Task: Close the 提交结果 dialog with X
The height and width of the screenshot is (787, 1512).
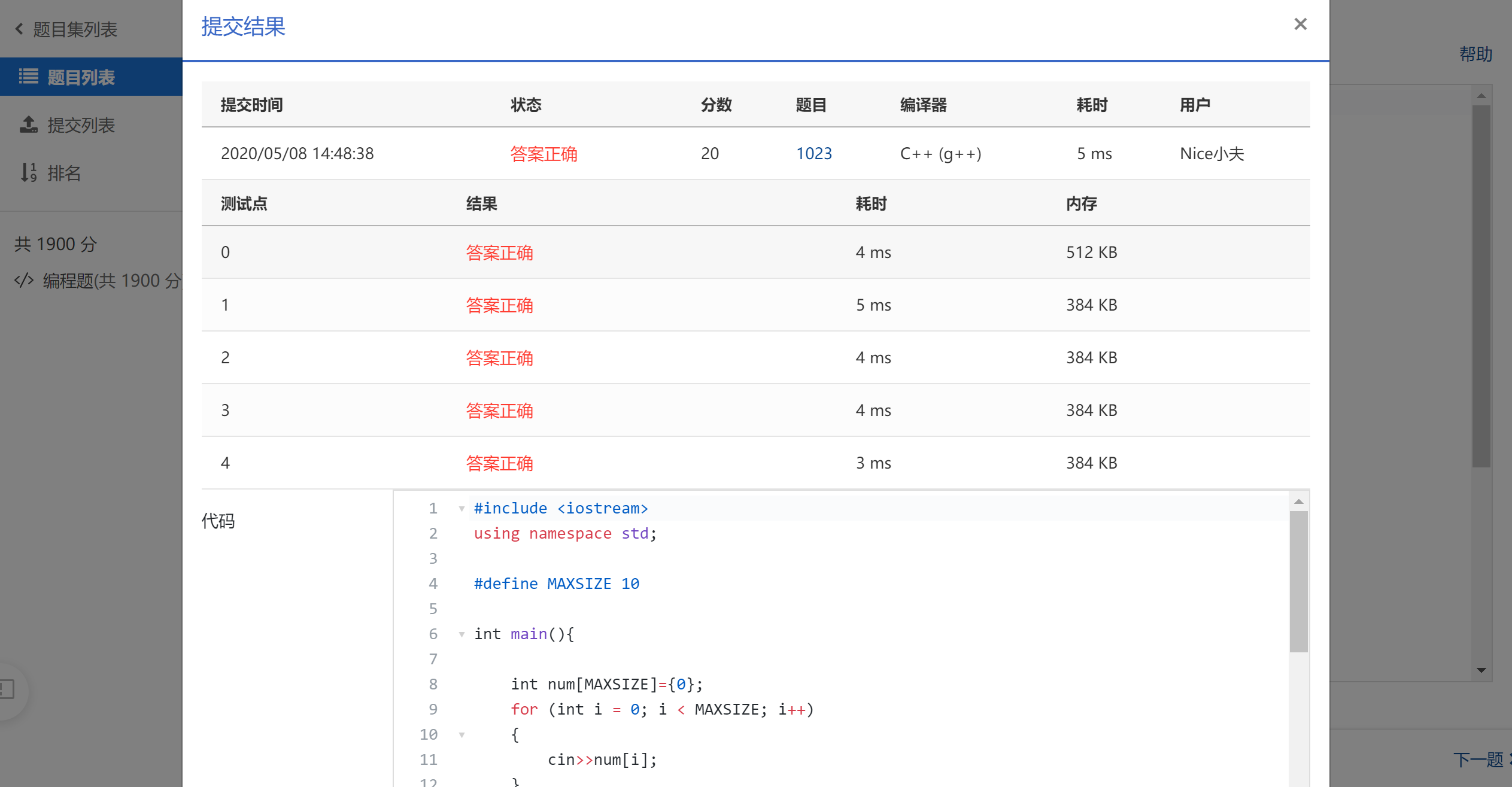Action: (x=1300, y=25)
